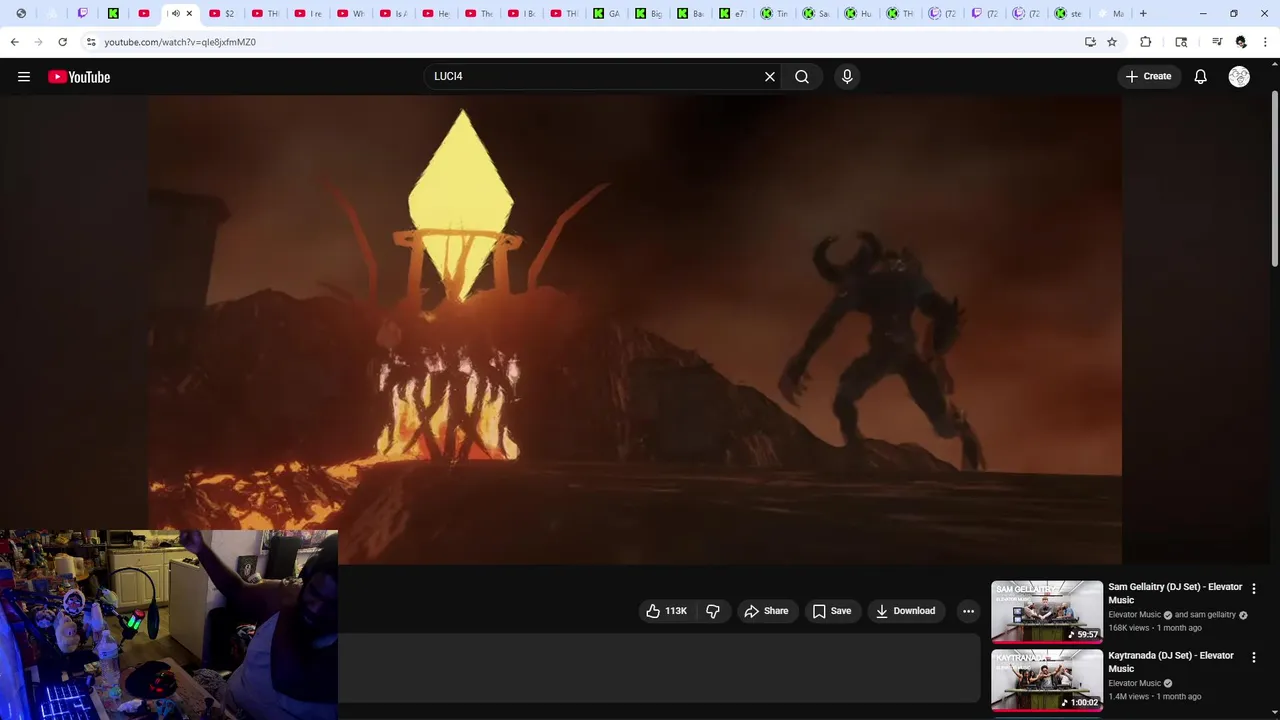This screenshot has width=1280, height=720.
Task: Share the video
Action: [767, 611]
